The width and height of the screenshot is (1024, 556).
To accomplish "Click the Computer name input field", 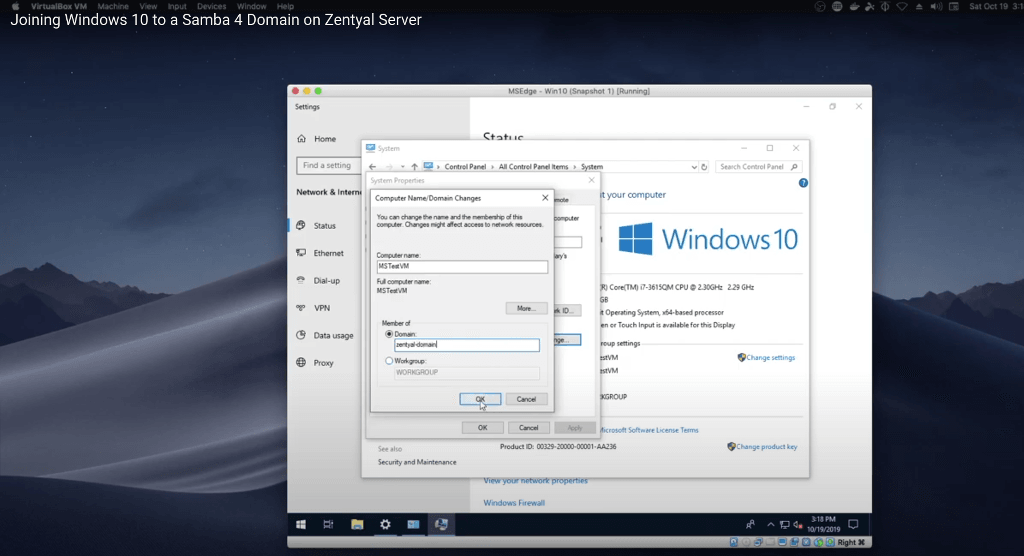I will point(462,267).
